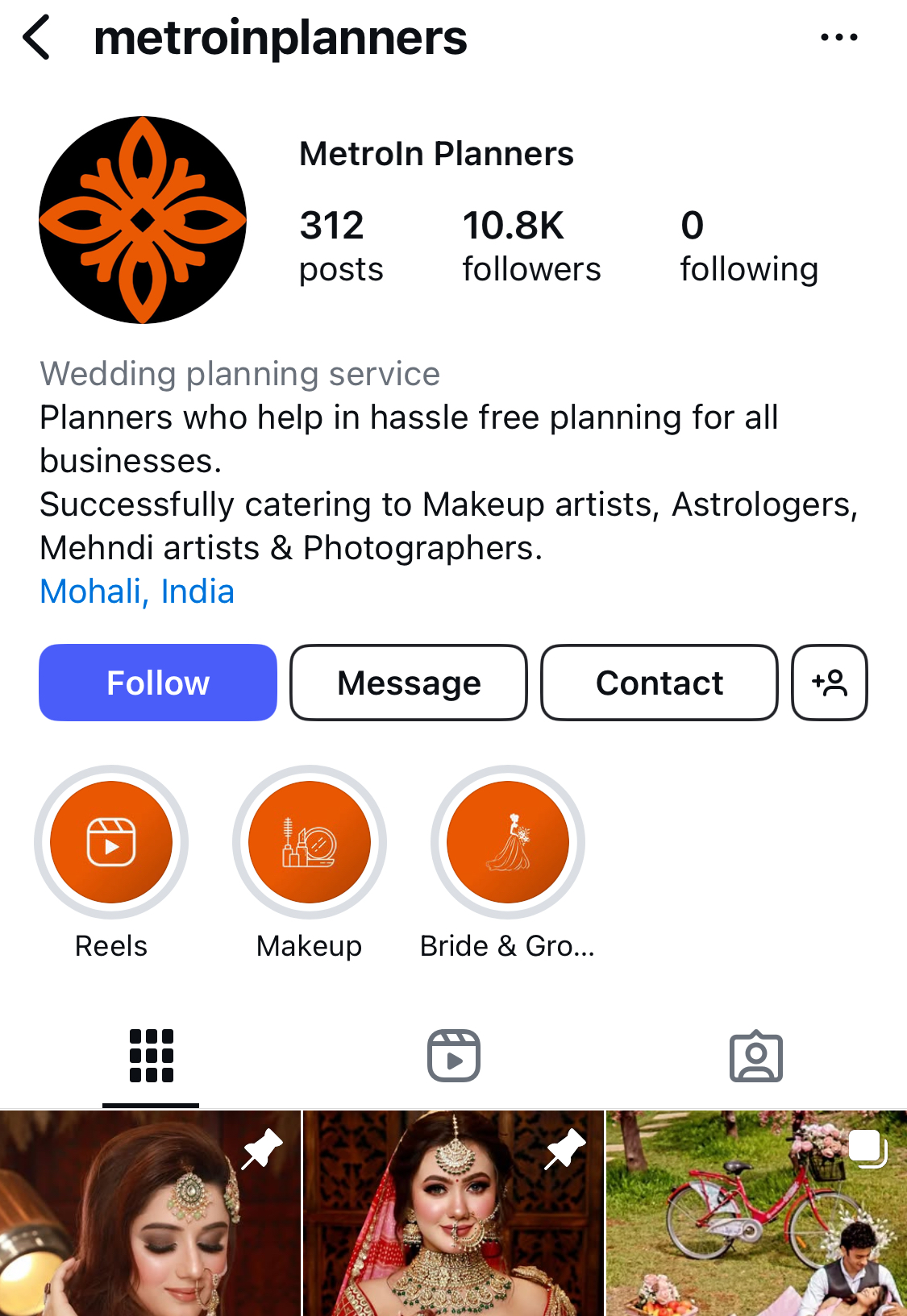Image resolution: width=907 pixels, height=1316 pixels.
Task: View the 0 following list
Action: 749,246
